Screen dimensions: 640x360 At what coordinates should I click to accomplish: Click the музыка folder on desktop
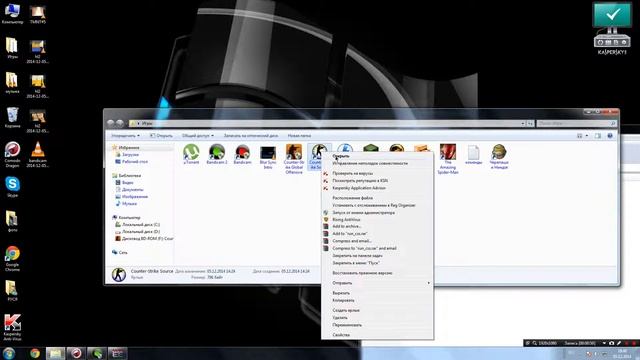(12, 83)
